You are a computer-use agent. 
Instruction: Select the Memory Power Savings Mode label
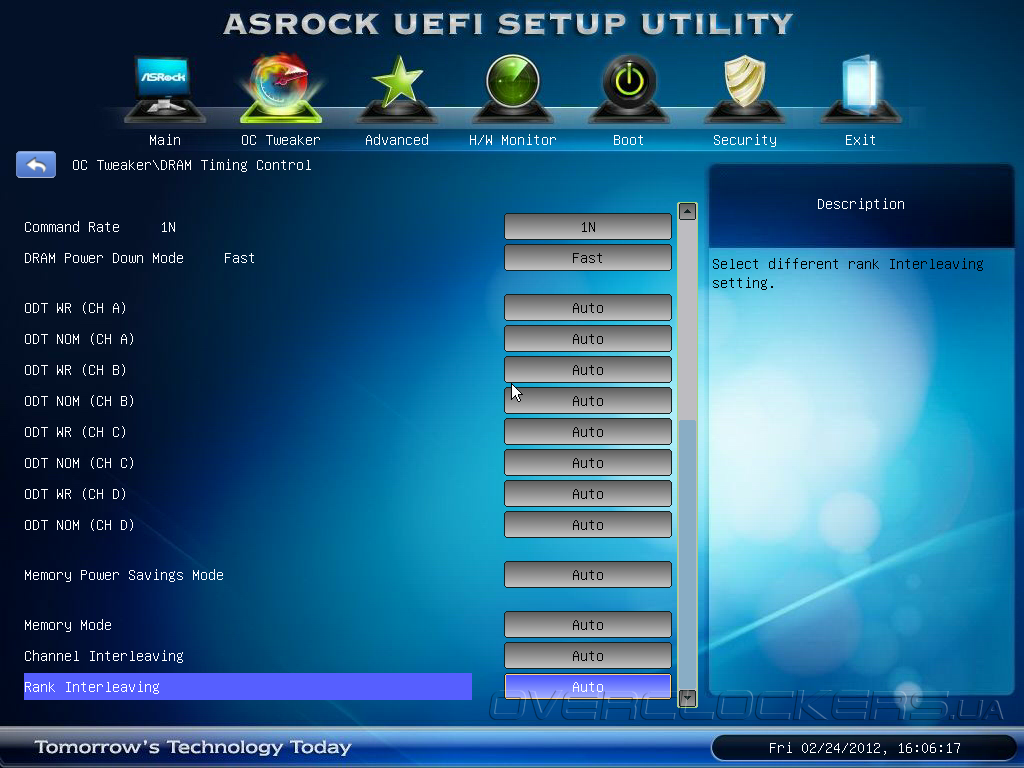124,575
